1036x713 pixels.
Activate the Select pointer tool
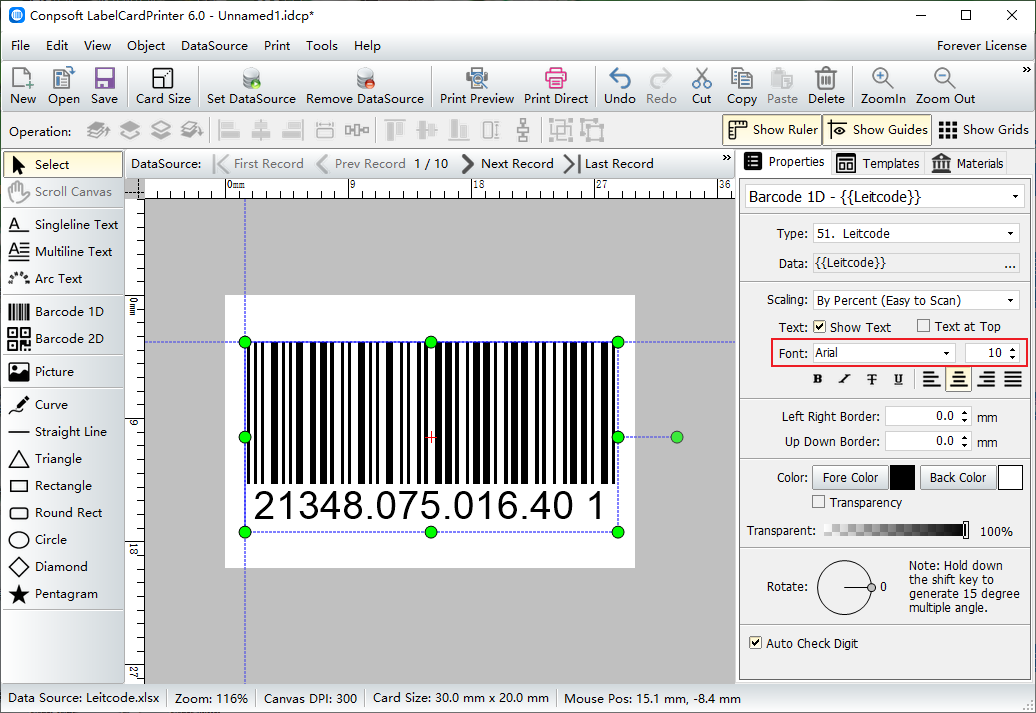point(63,165)
